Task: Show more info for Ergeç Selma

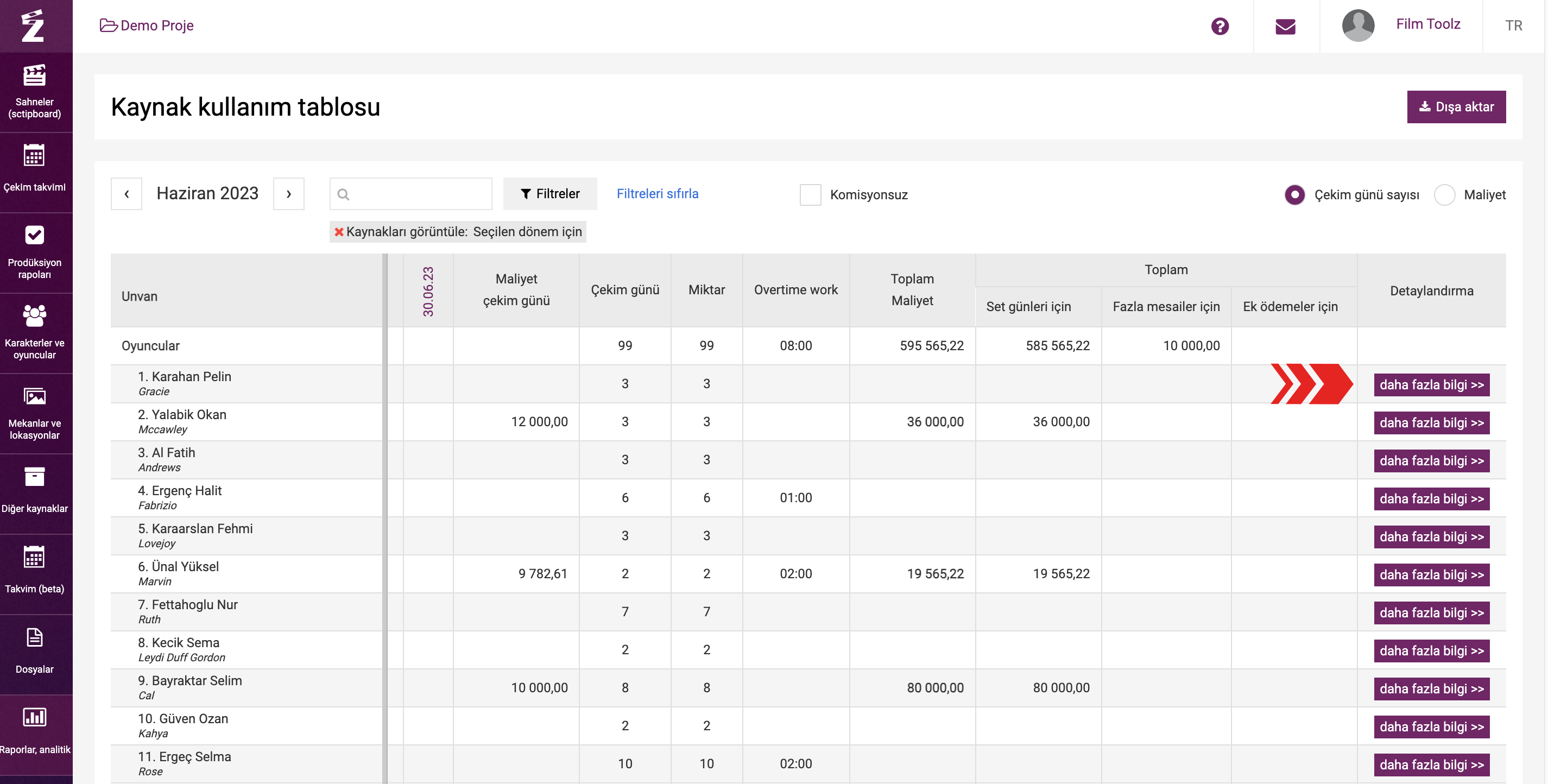Action: point(1431,765)
